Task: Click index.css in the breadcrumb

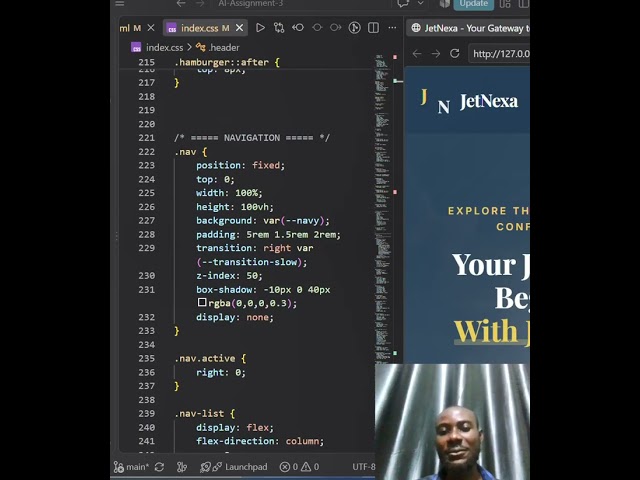Action: click(x=164, y=48)
